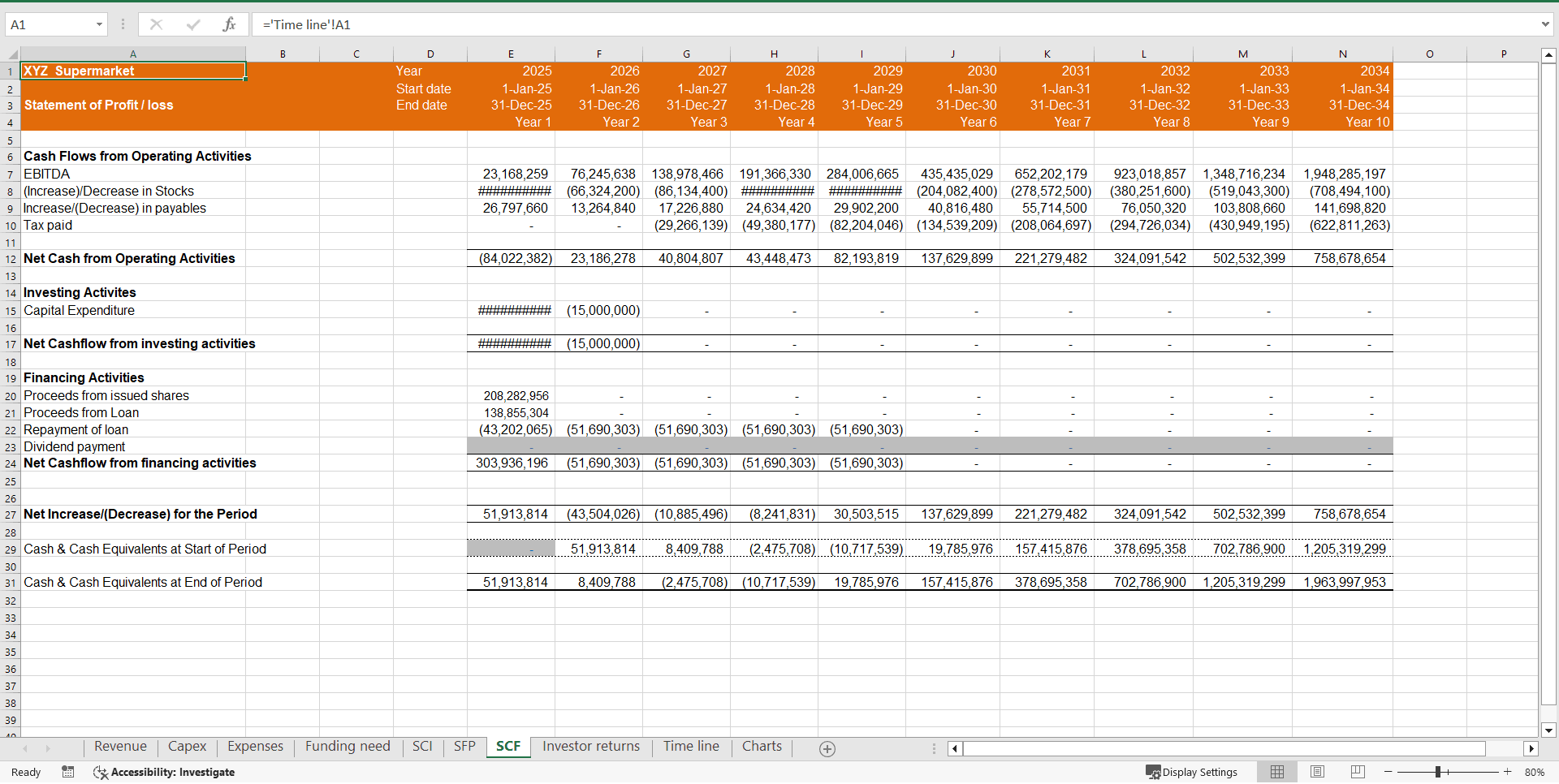Image resolution: width=1559 pixels, height=784 pixels.
Task: Click the vertical scrollbar down arrow
Action: [1548, 730]
